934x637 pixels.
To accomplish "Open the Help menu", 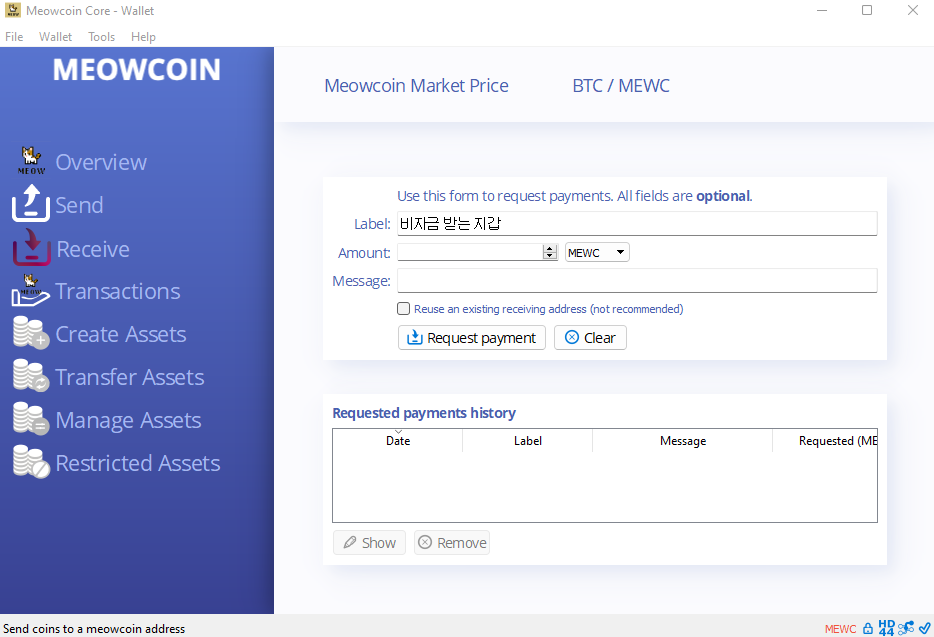I will pos(143,37).
